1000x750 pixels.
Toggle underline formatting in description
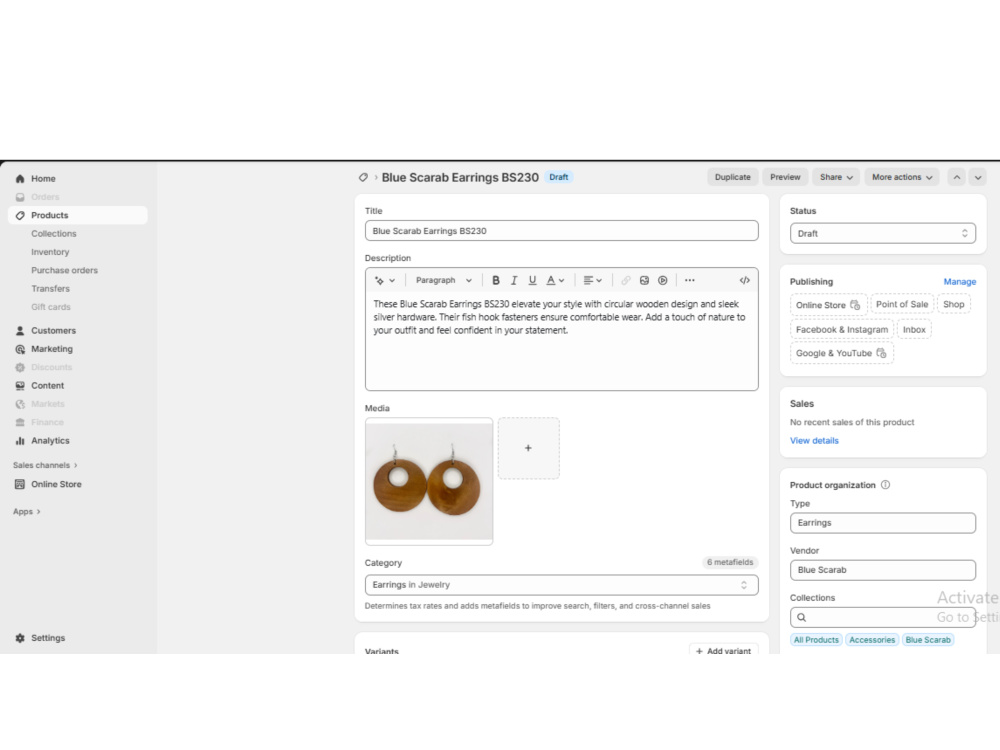532,281
